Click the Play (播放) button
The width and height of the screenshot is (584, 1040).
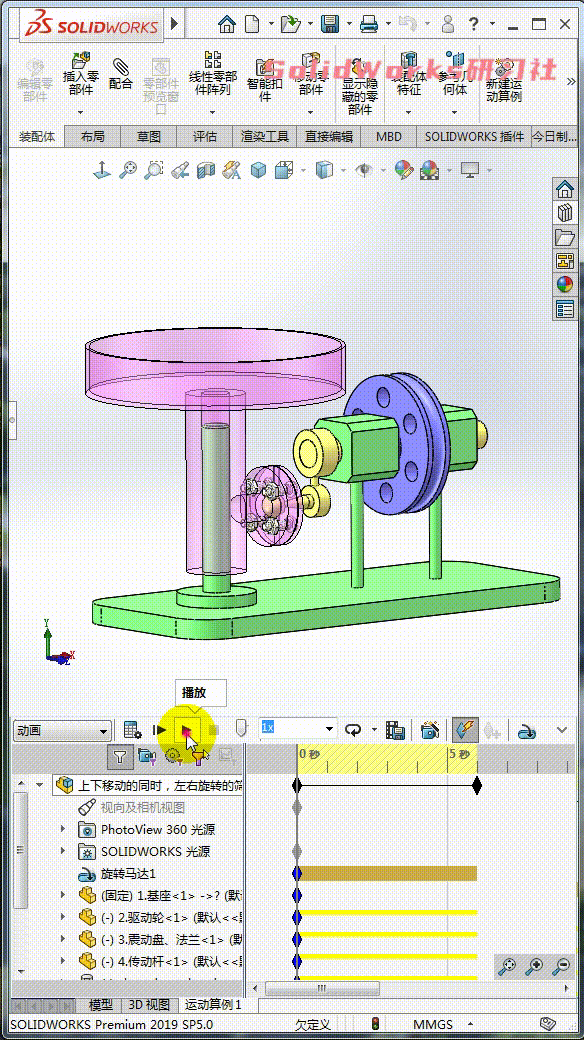coord(187,731)
